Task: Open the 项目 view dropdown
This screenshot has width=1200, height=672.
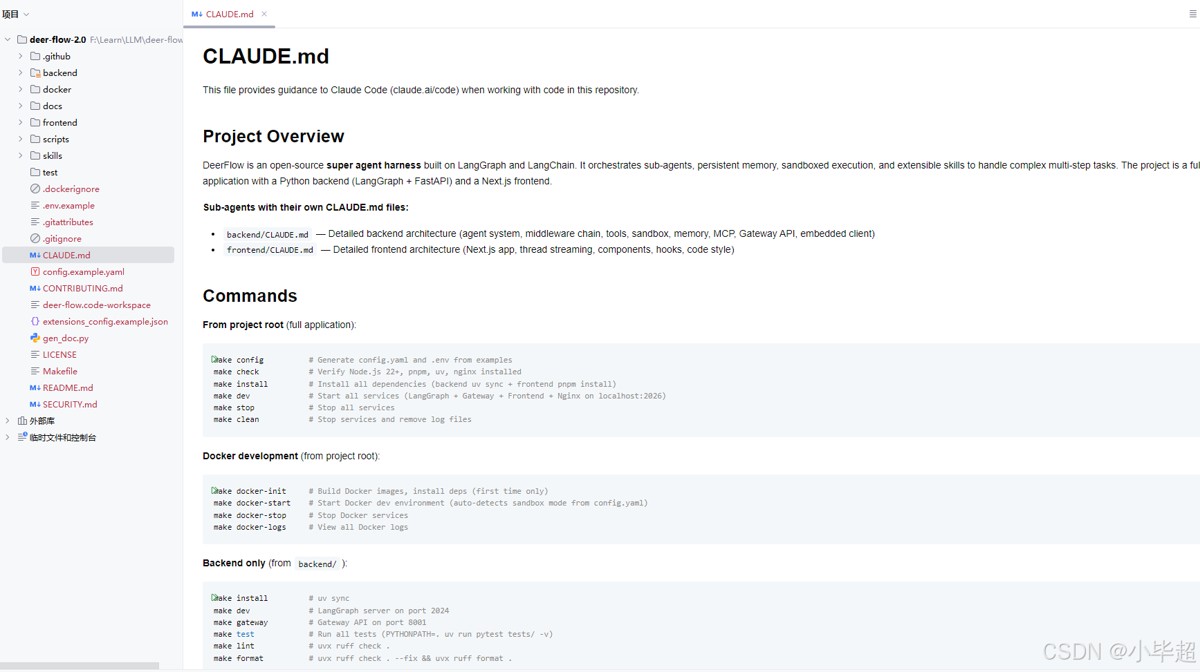Action: [x=16, y=14]
